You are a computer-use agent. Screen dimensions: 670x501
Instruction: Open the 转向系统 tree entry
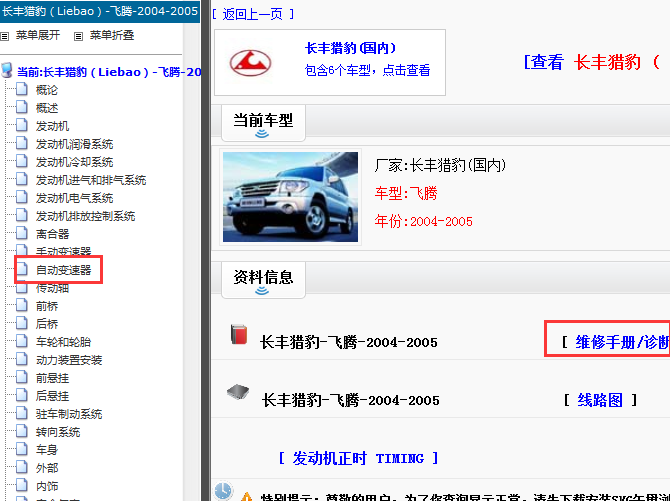pos(58,431)
